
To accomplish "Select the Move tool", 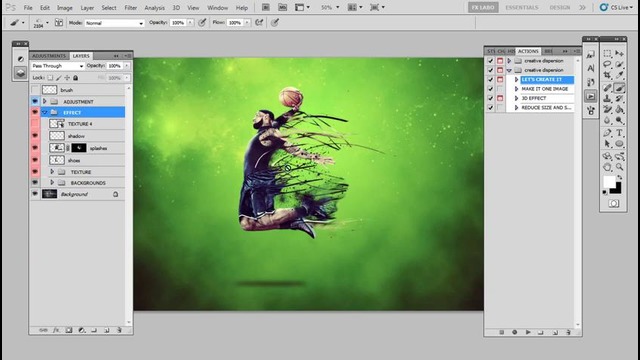I will tap(620, 53).
